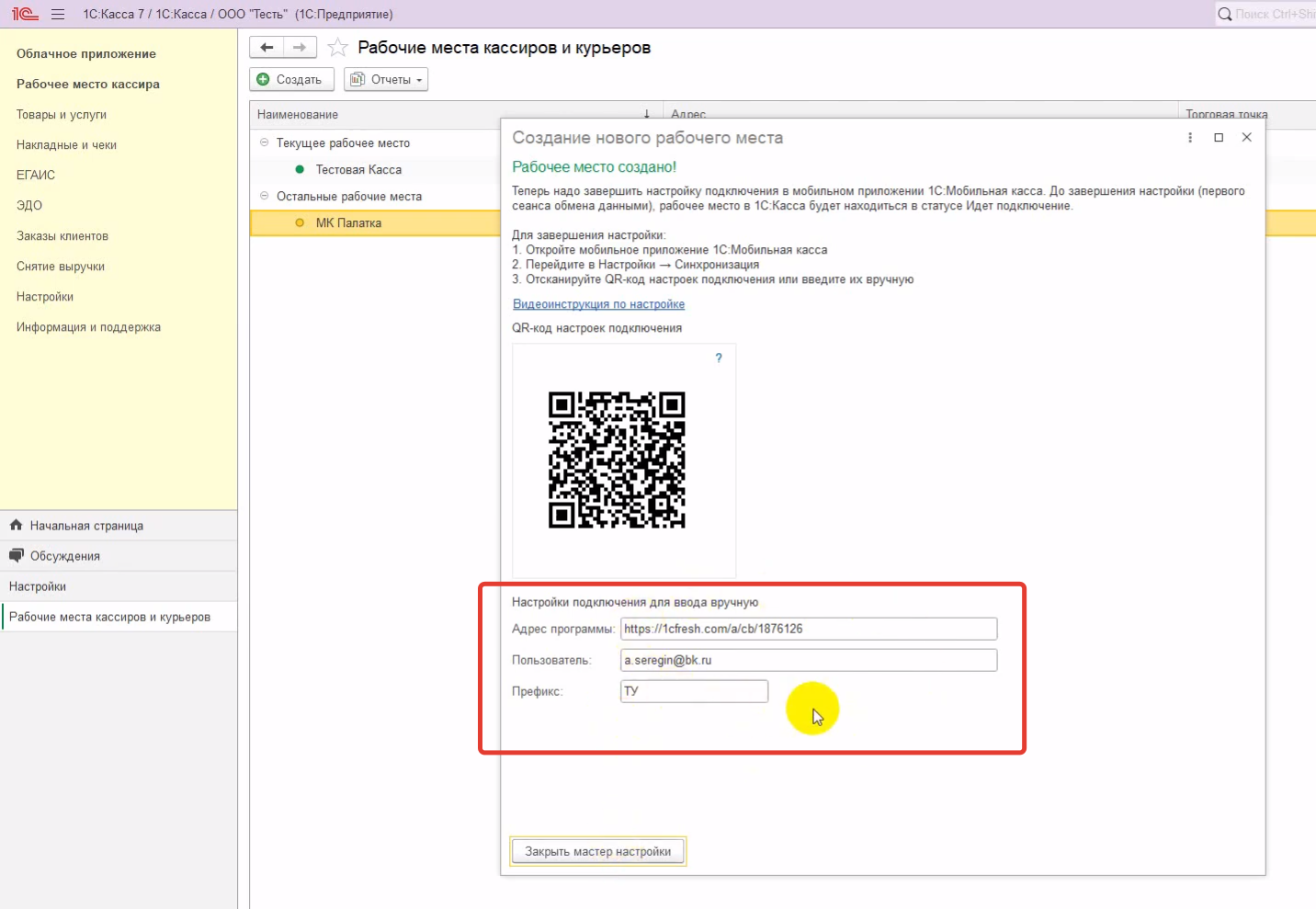
Task: Close the Создание нового рабочего места dialog
Action: coord(1246,137)
